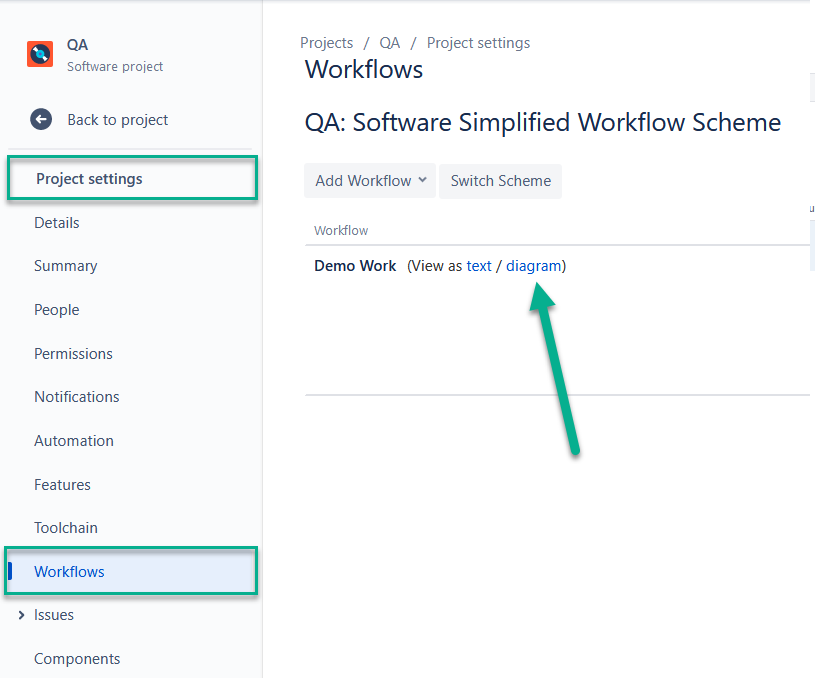Click the QA project avatar icon

[40, 54]
